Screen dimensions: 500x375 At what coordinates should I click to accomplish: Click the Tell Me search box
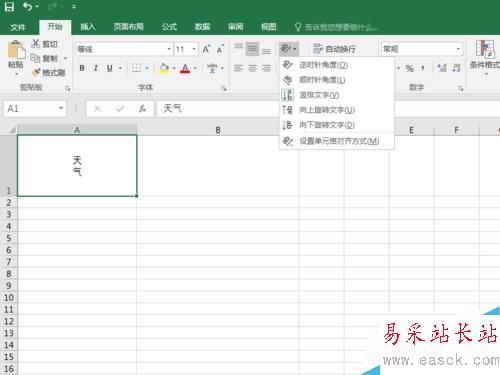pos(337,27)
